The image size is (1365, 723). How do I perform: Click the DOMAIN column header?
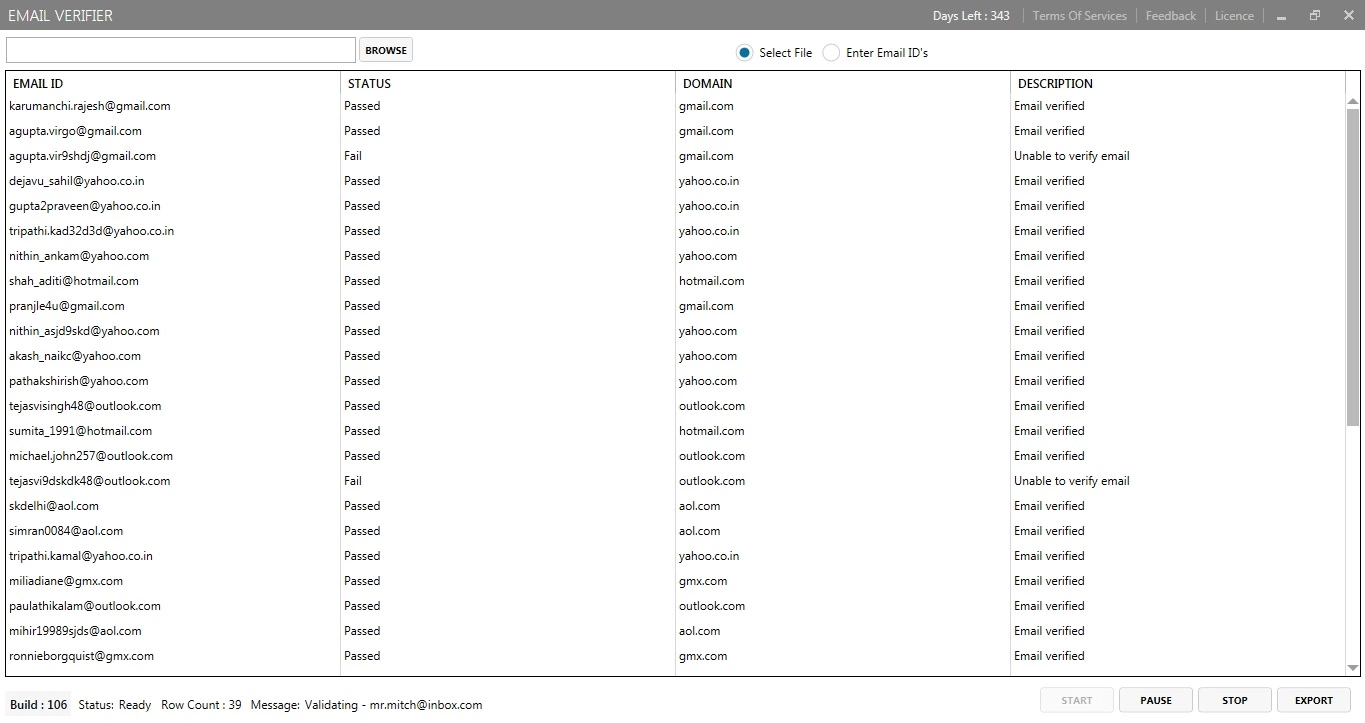click(x=707, y=84)
